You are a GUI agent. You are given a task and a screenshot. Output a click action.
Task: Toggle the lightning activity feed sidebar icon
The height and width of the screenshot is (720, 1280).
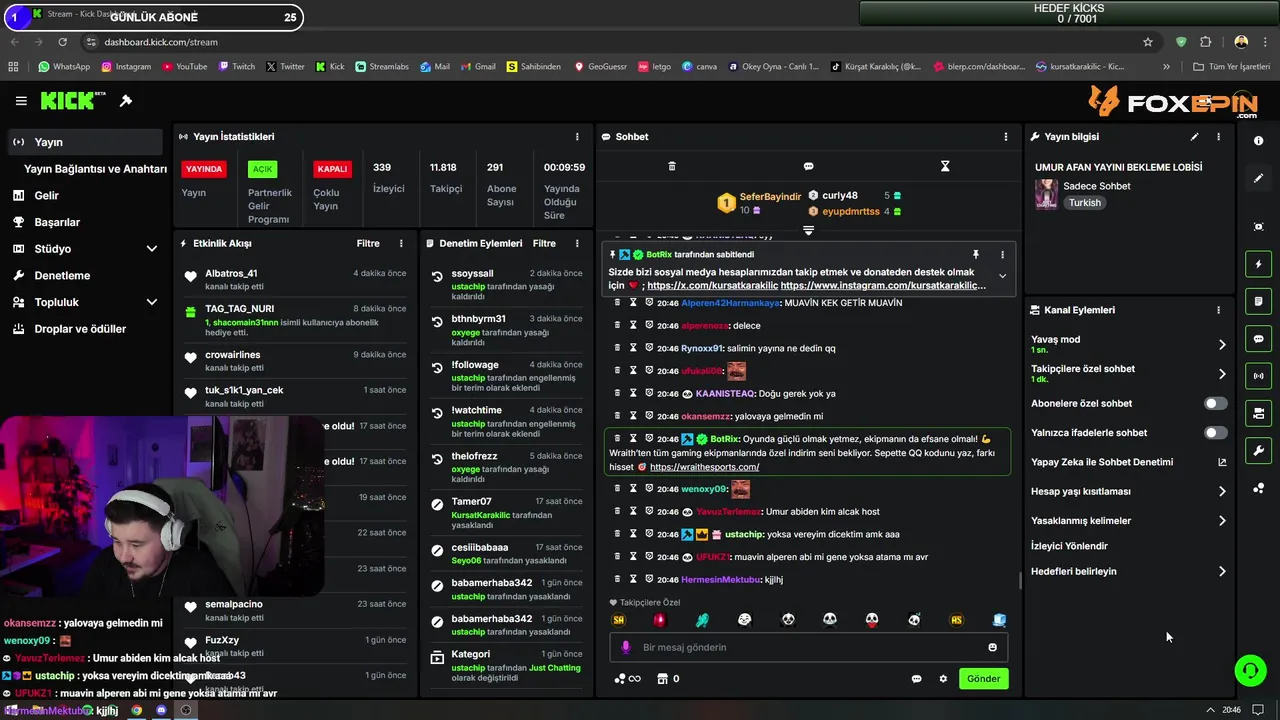point(1258,264)
